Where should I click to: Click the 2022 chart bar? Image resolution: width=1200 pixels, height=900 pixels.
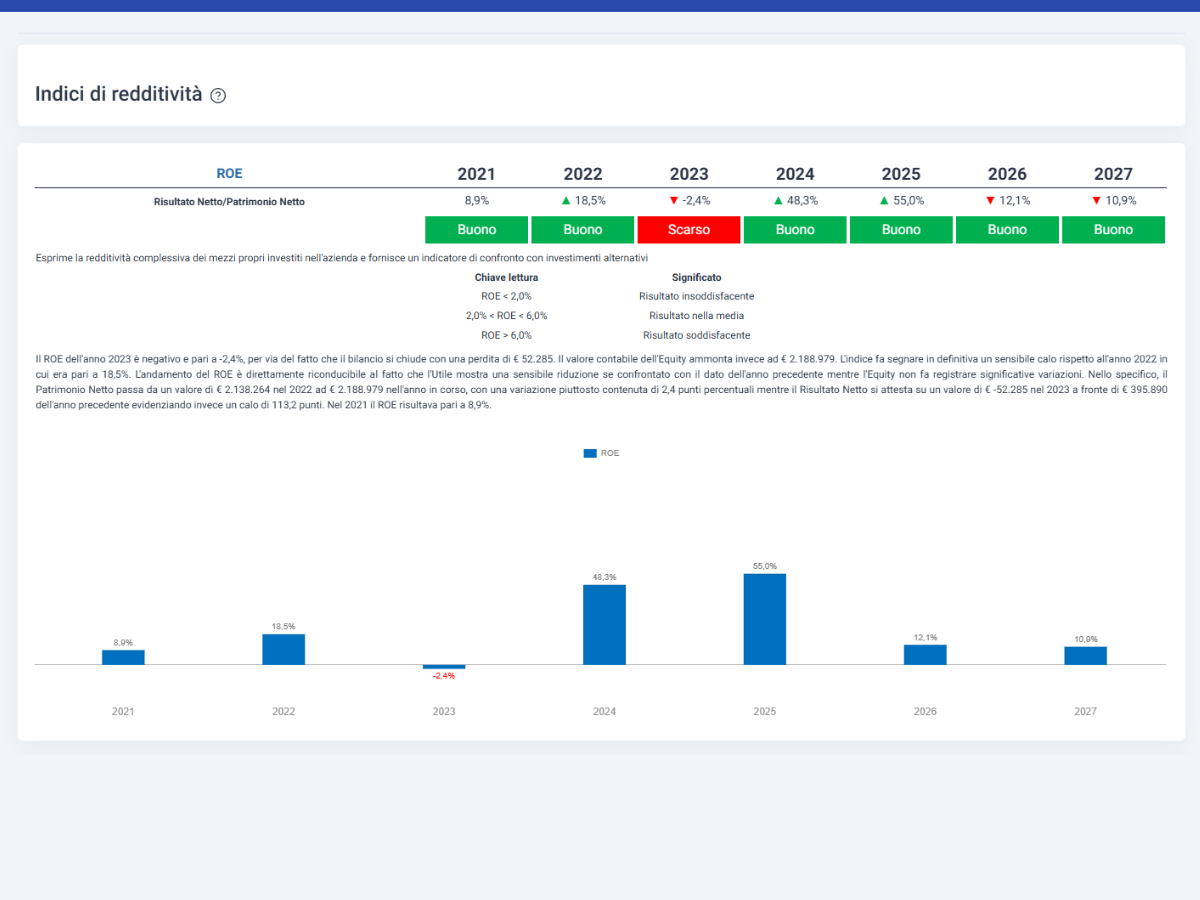(284, 649)
